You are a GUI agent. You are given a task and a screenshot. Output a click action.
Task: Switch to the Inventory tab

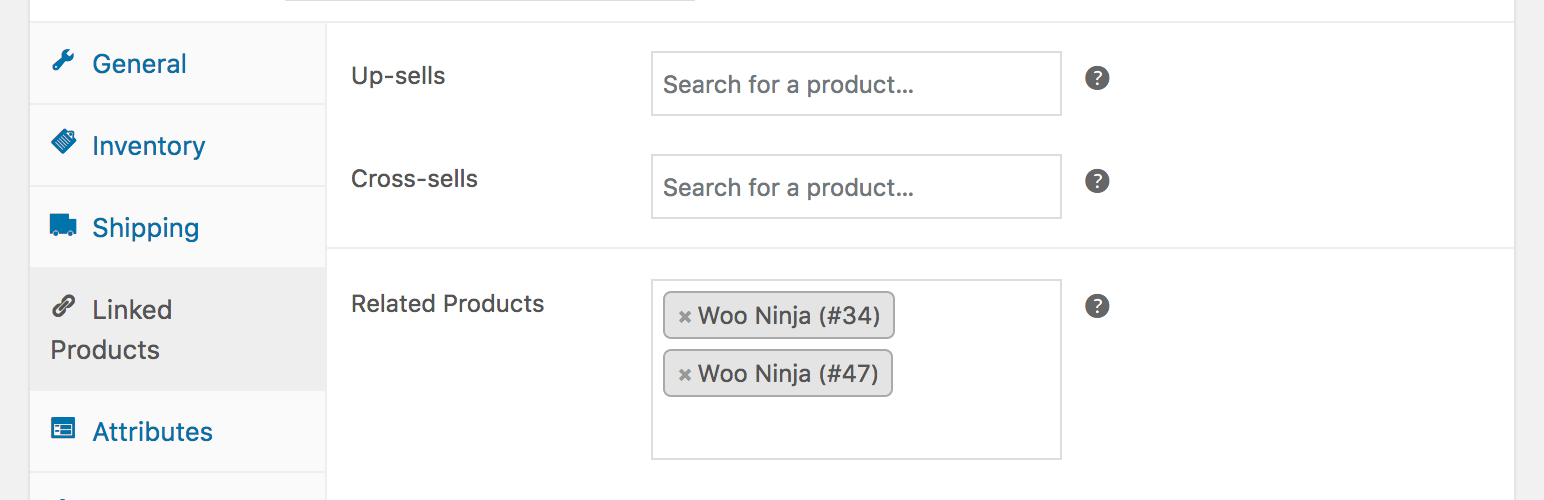point(148,146)
